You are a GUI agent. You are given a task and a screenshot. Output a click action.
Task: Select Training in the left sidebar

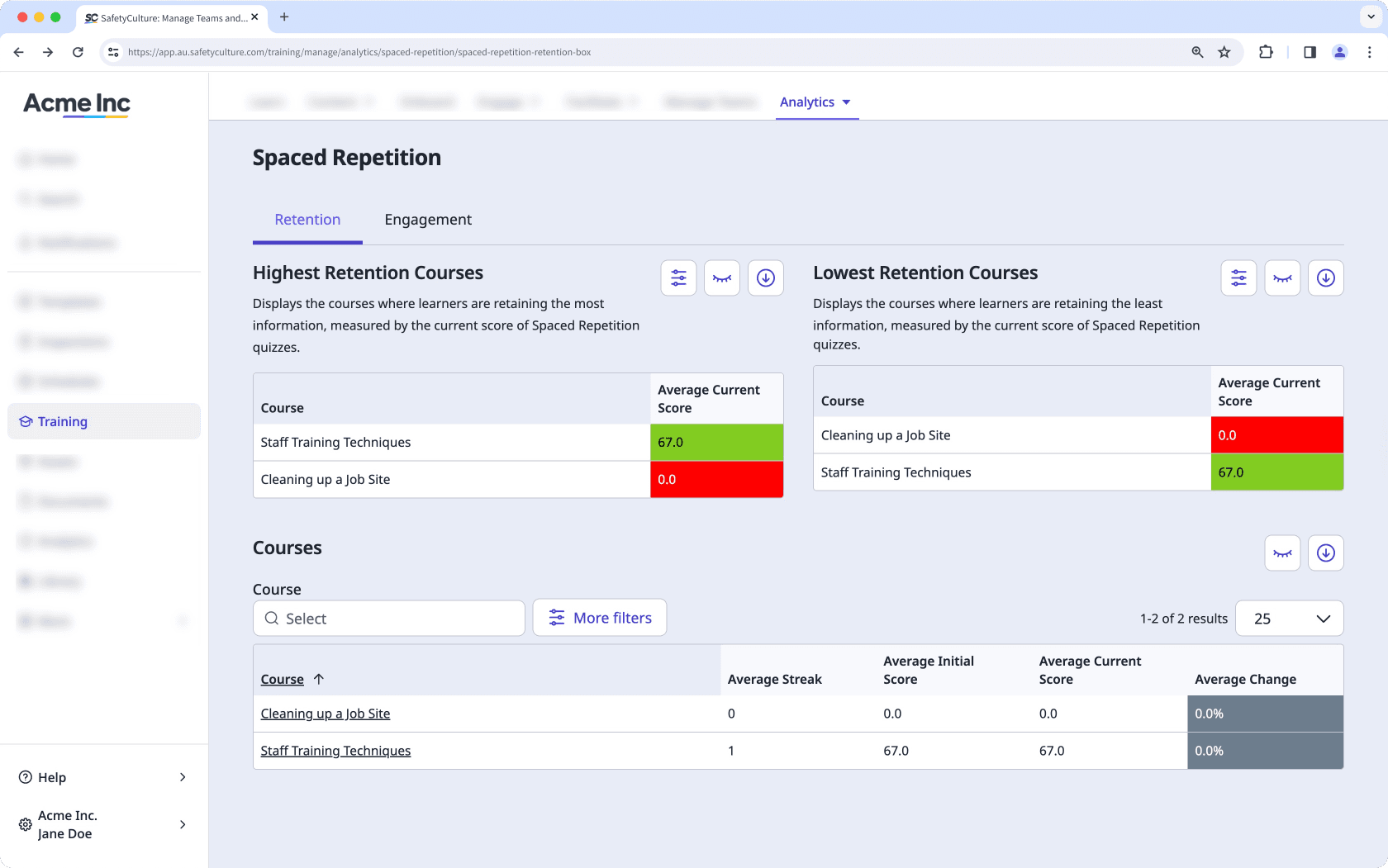click(x=61, y=421)
